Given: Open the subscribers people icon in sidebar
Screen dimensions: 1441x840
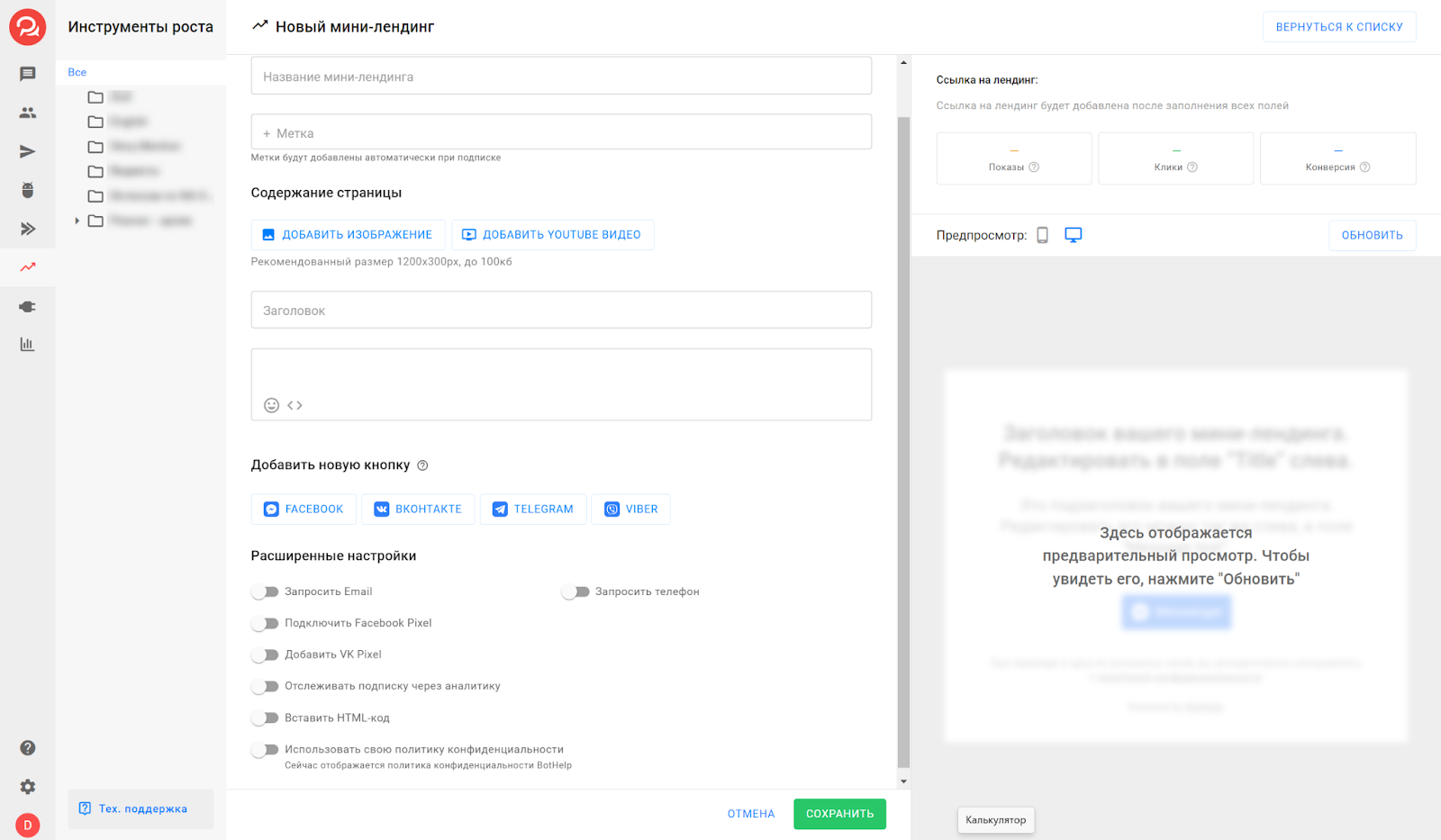Looking at the screenshot, I should point(28,113).
